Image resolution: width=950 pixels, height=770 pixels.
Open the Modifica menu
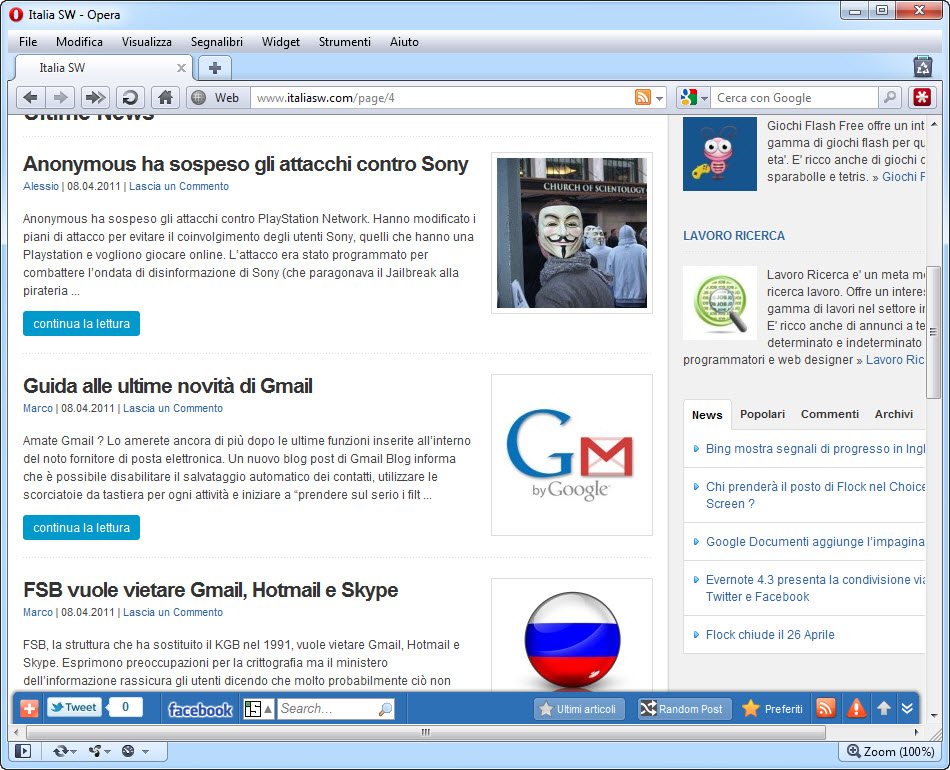pos(79,42)
